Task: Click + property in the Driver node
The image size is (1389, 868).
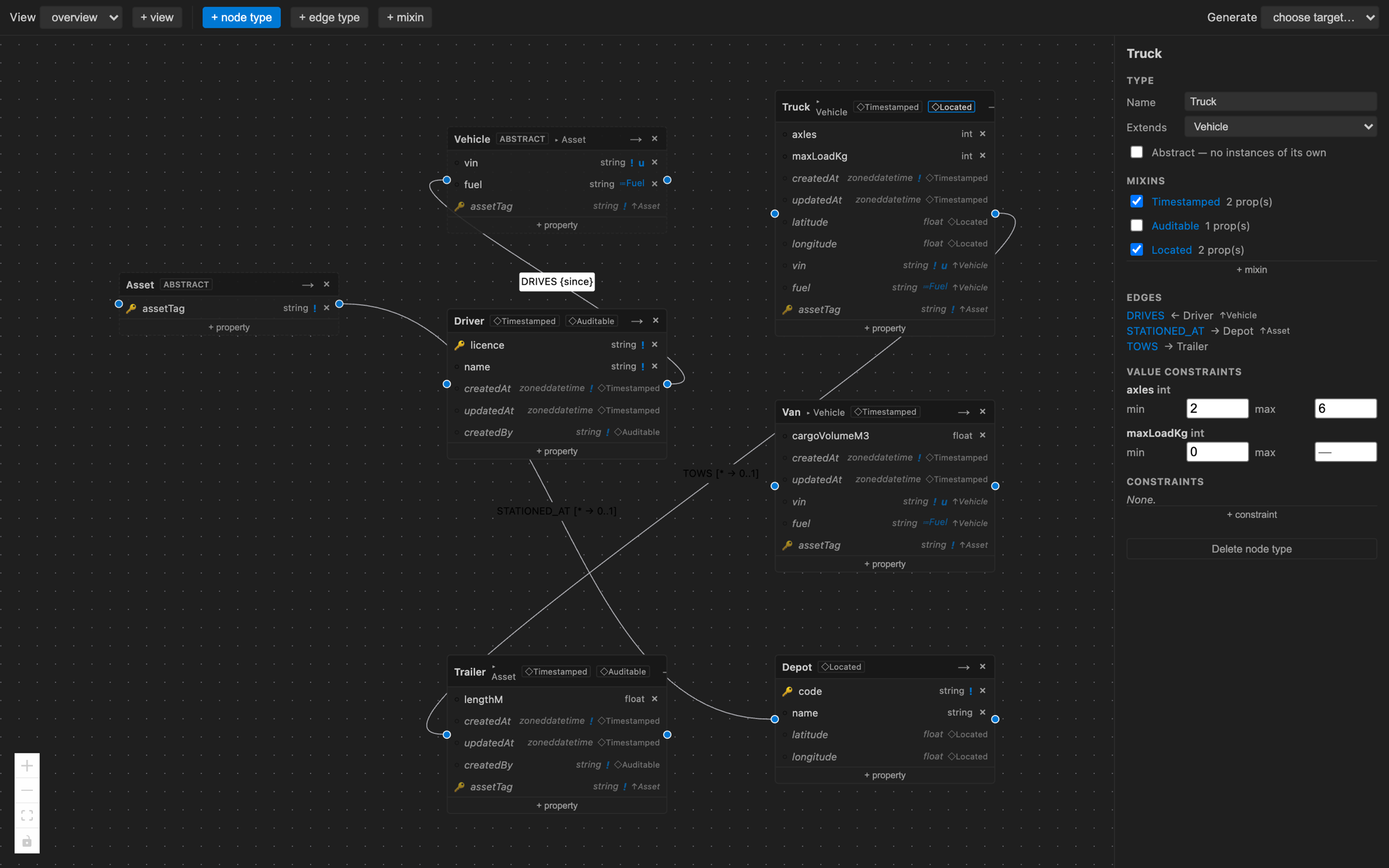Action: tap(557, 451)
